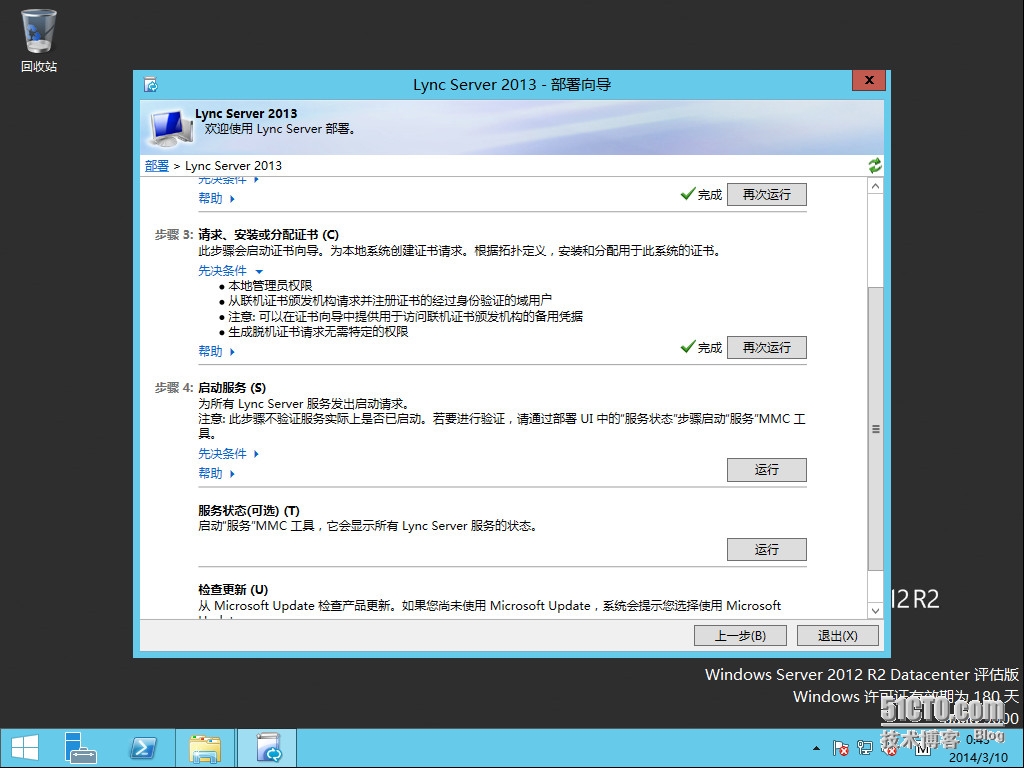
Task: Run the 服务状态(可选) tool
Action: (767, 549)
